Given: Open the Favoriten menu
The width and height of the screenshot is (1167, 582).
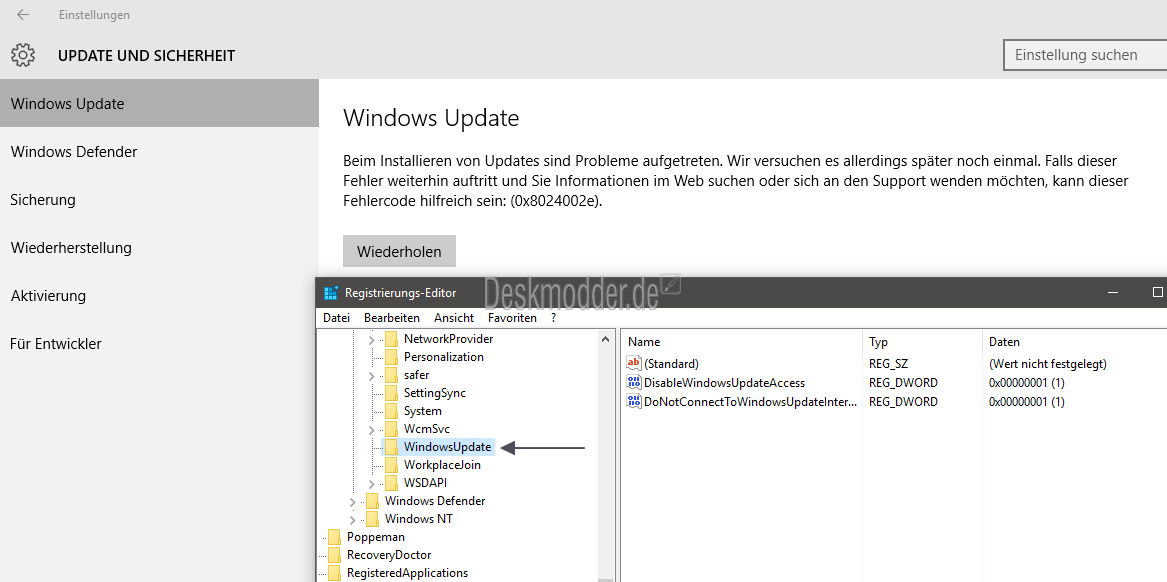Looking at the screenshot, I should 513,318.
